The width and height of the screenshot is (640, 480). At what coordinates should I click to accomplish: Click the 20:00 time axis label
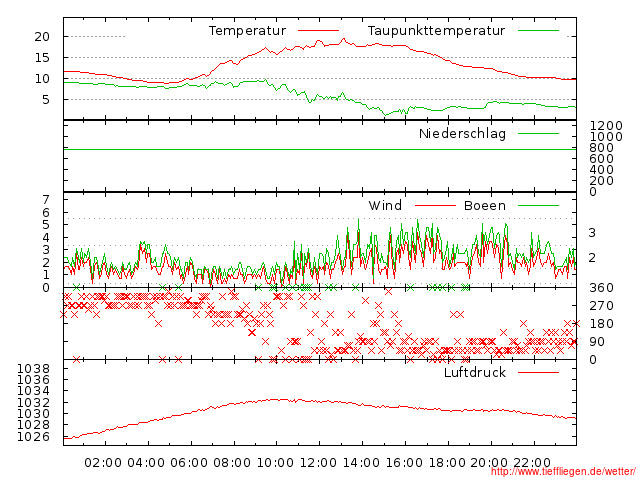click(x=489, y=463)
